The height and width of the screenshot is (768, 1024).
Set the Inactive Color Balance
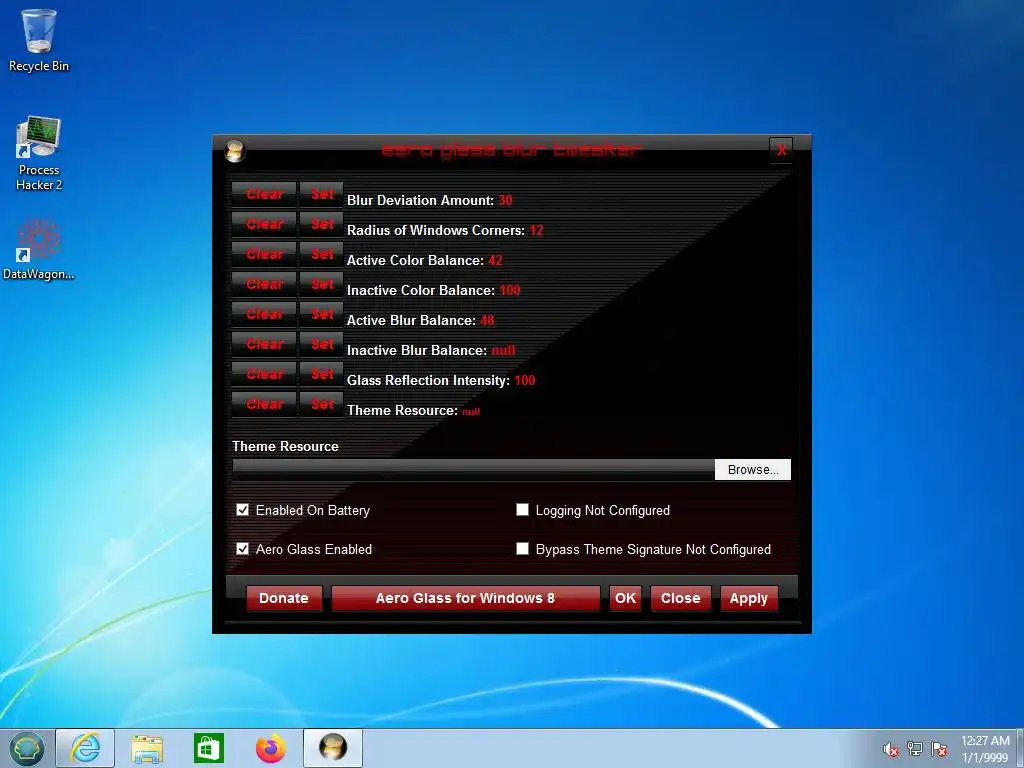[x=322, y=284]
